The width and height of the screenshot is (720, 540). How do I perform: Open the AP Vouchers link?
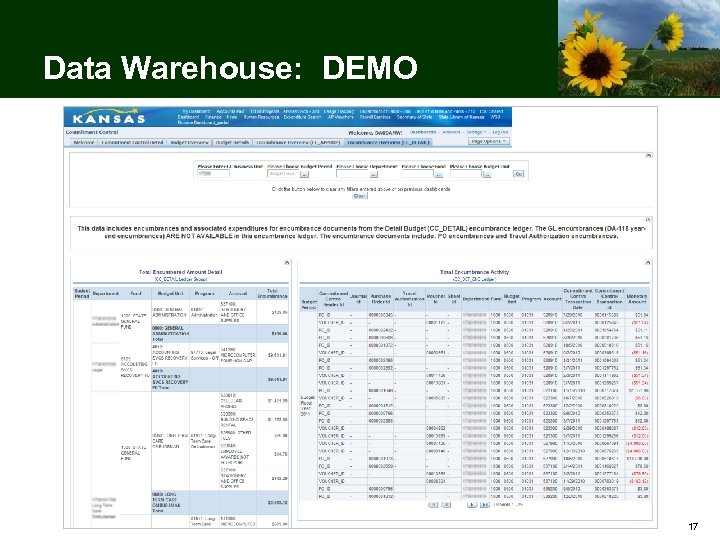tap(341, 117)
